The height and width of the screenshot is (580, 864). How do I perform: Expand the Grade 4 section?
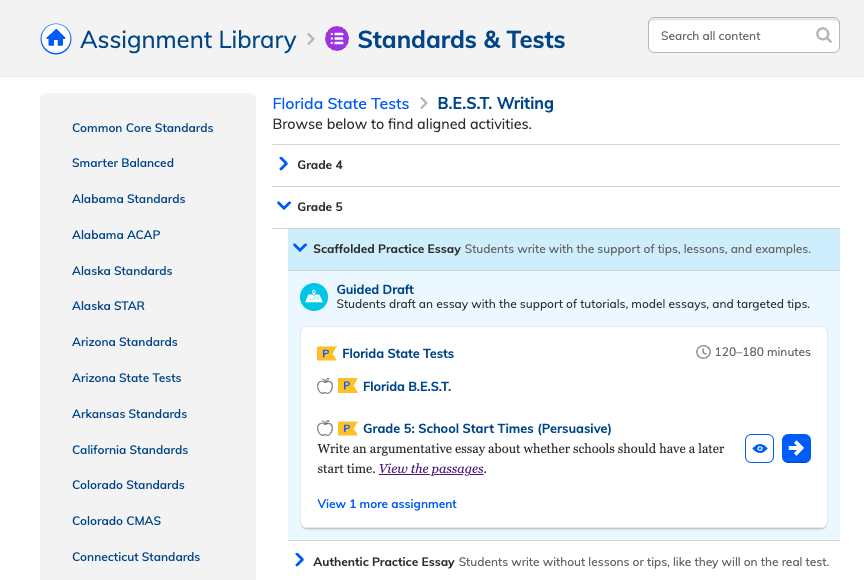point(283,164)
